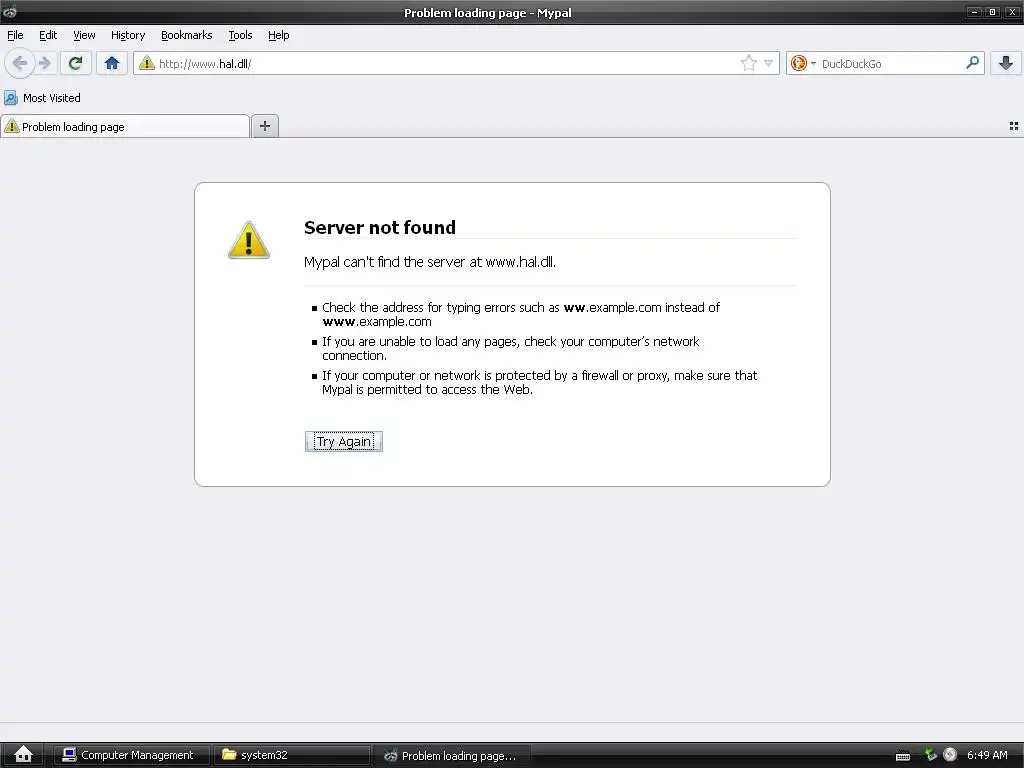This screenshot has height=768, width=1024.
Task: Open a new tab with plus button
Action: (x=264, y=126)
